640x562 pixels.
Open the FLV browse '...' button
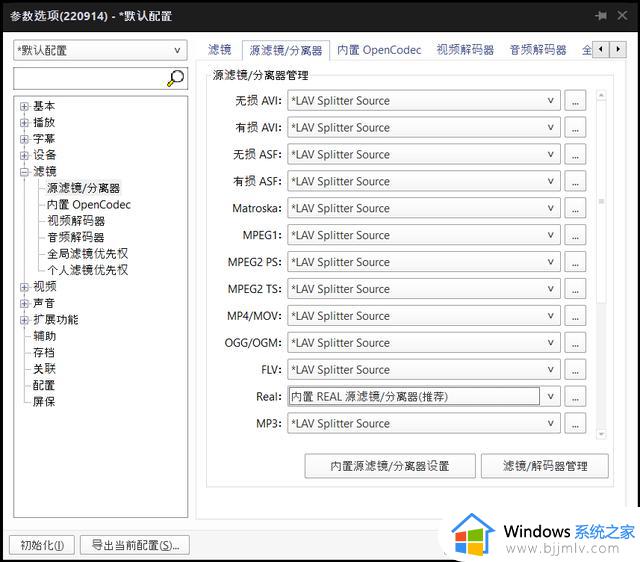pos(575,370)
